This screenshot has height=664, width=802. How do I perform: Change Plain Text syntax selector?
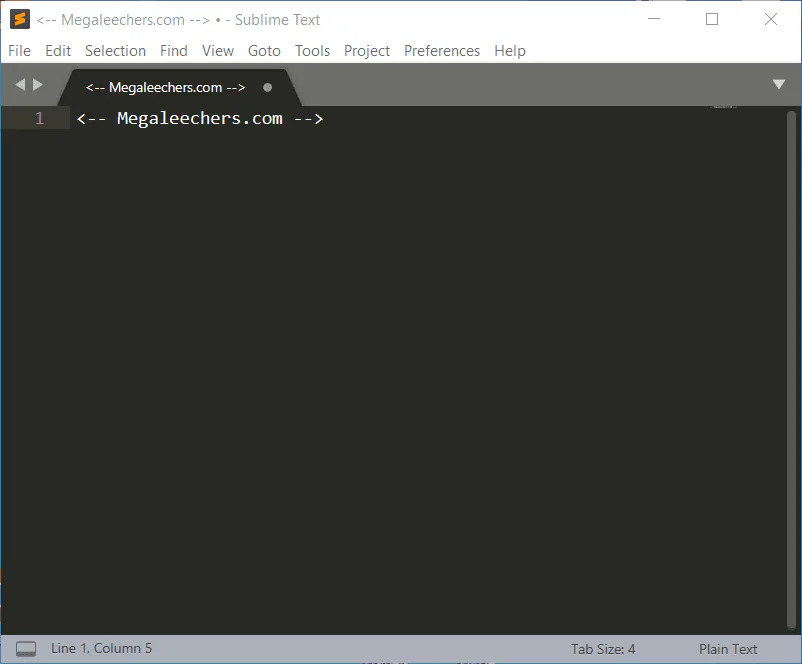click(728, 649)
